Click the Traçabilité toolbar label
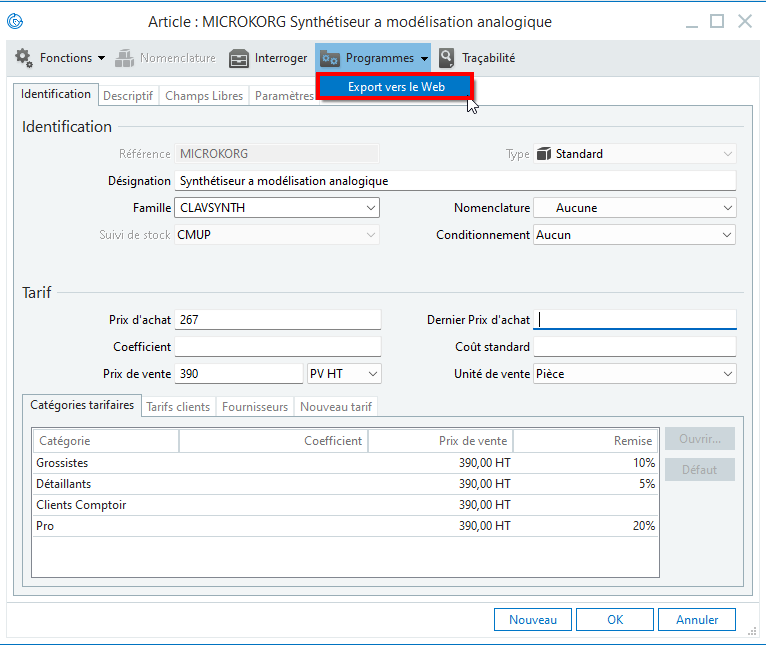 489,58
